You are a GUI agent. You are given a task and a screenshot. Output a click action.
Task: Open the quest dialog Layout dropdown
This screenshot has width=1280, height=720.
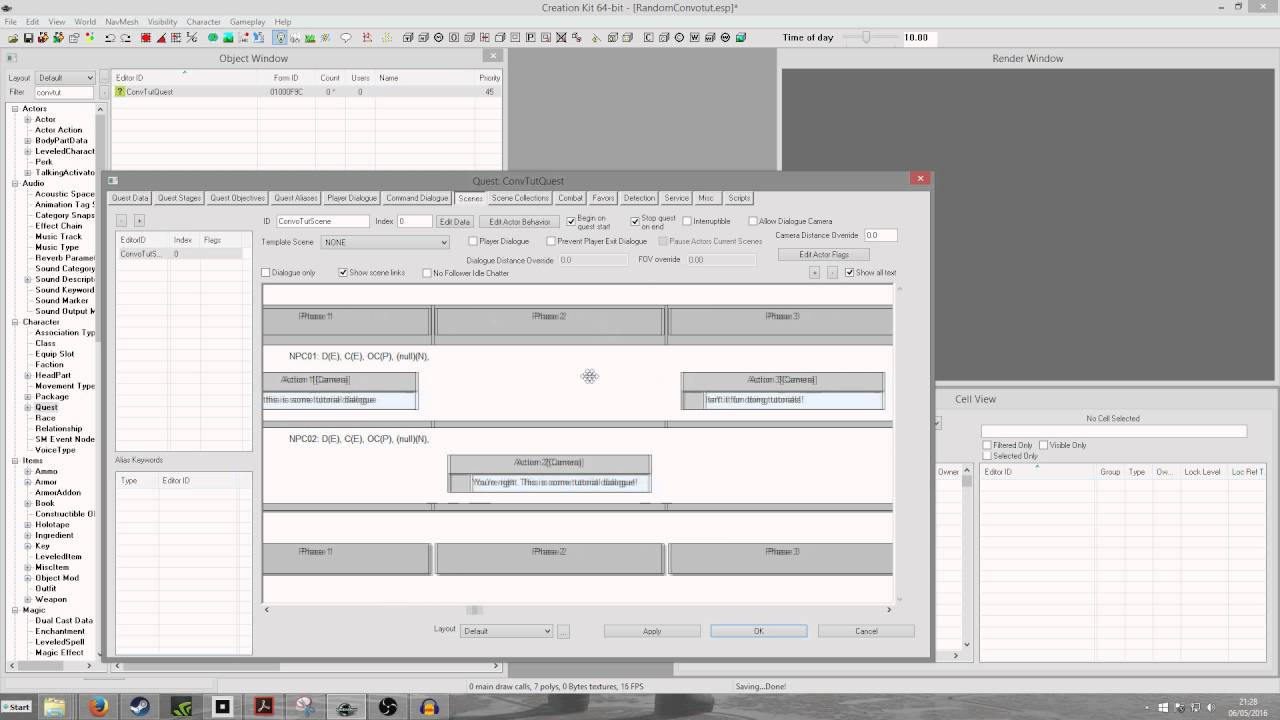506,631
